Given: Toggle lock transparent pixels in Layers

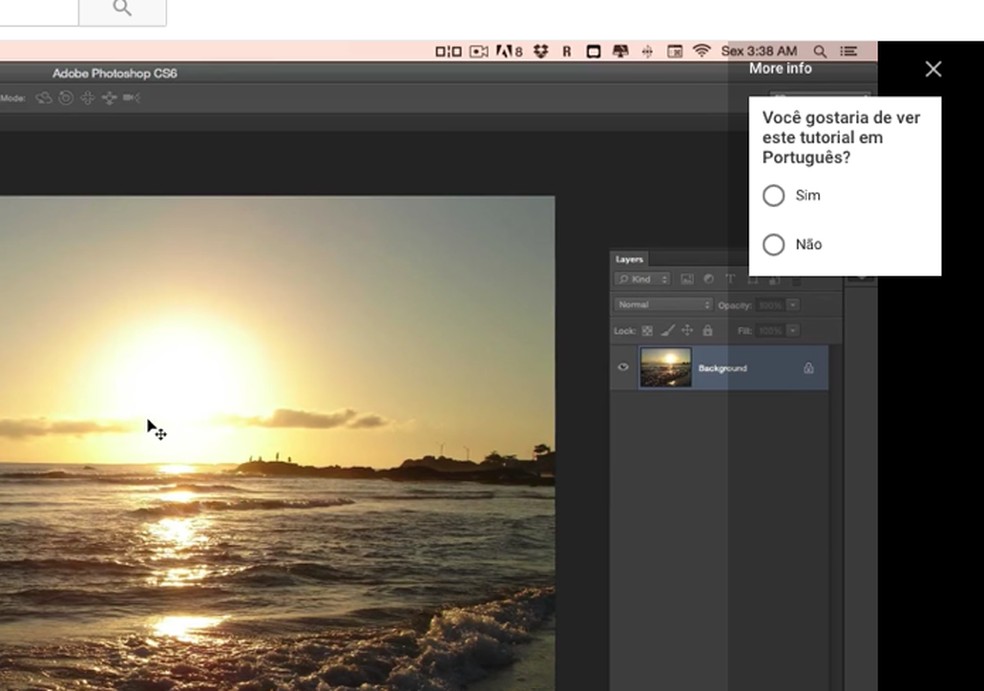Looking at the screenshot, I should point(647,330).
